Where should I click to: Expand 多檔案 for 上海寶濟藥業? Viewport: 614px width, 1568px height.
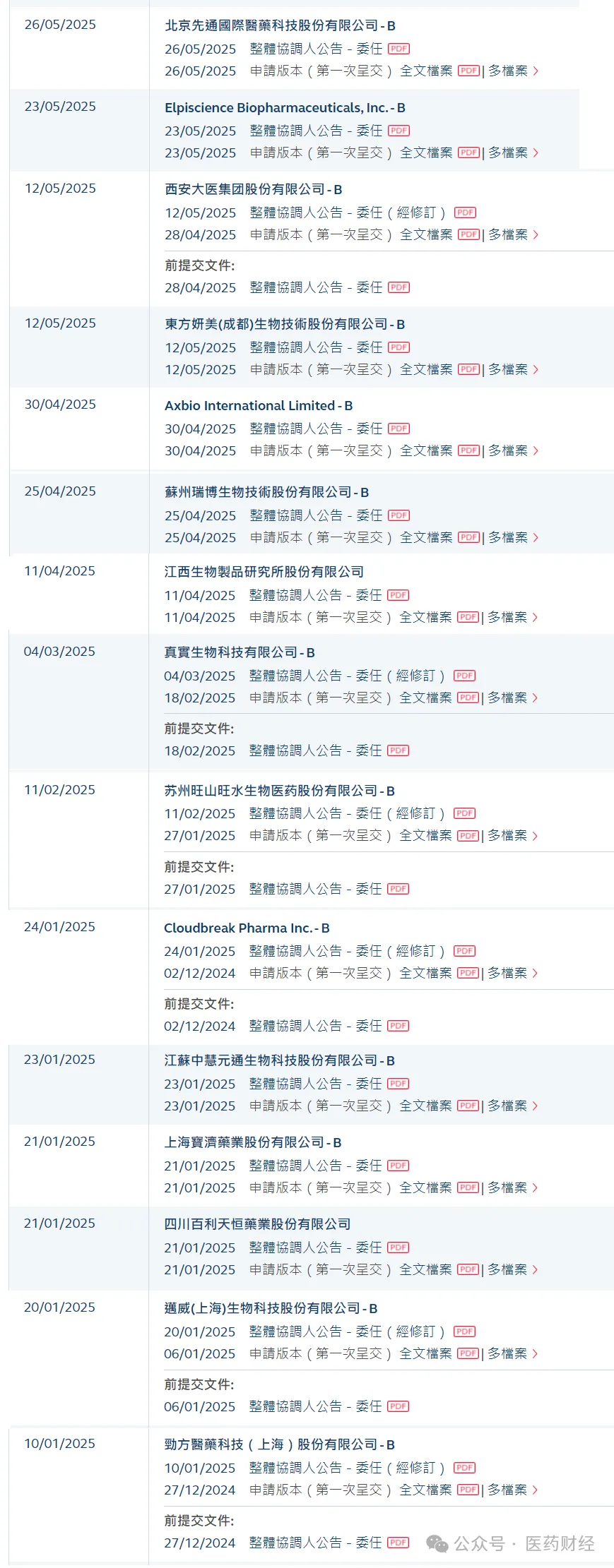click(512, 1187)
